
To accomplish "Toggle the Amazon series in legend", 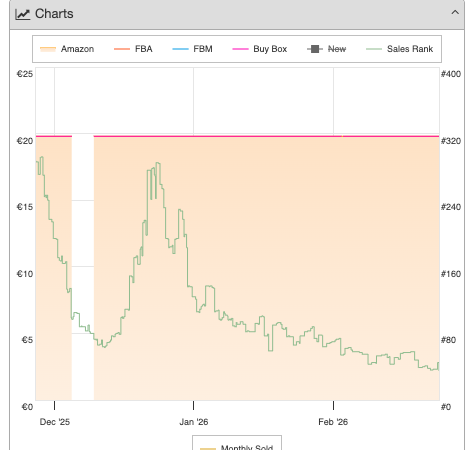I will click(67, 49).
